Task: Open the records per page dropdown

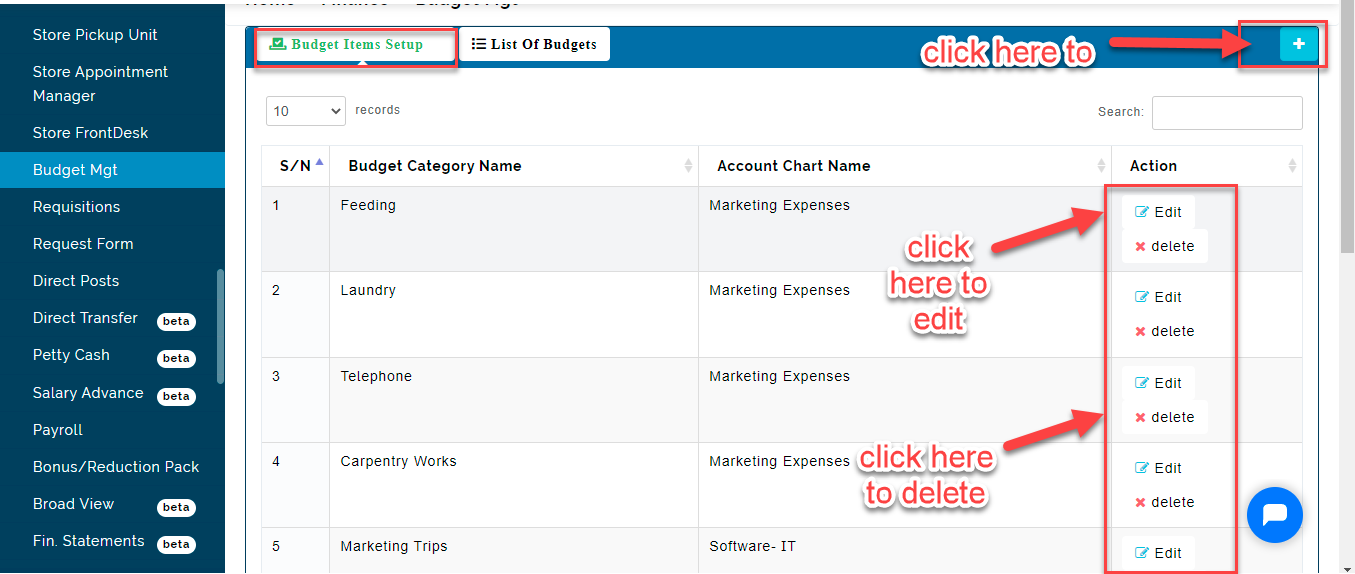Action: [306, 111]
